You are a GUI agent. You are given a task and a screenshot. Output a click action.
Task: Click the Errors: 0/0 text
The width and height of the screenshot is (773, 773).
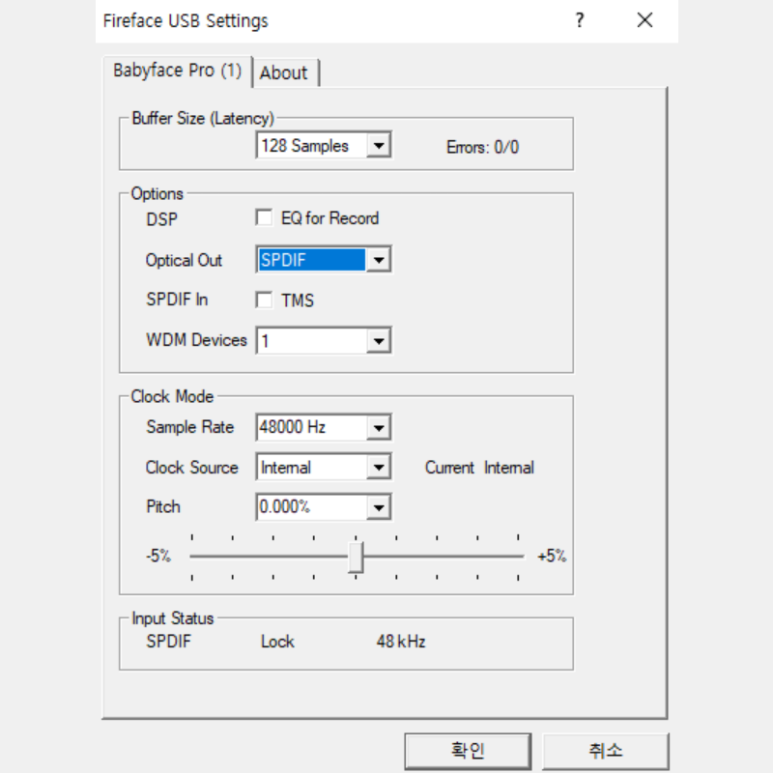(x=483, y=147)
